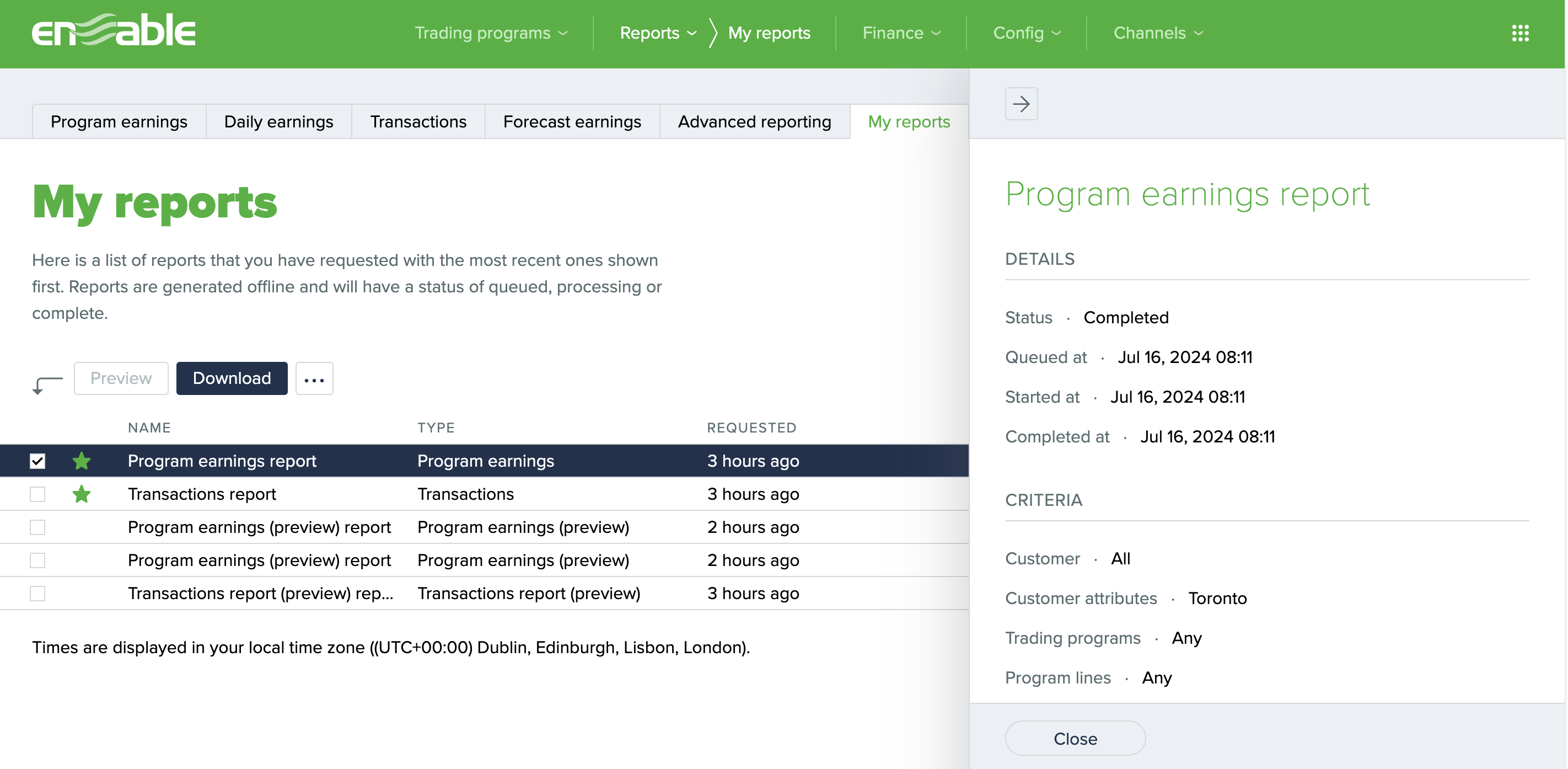Click the favorite star on Program earnings report

pos(81,461)
